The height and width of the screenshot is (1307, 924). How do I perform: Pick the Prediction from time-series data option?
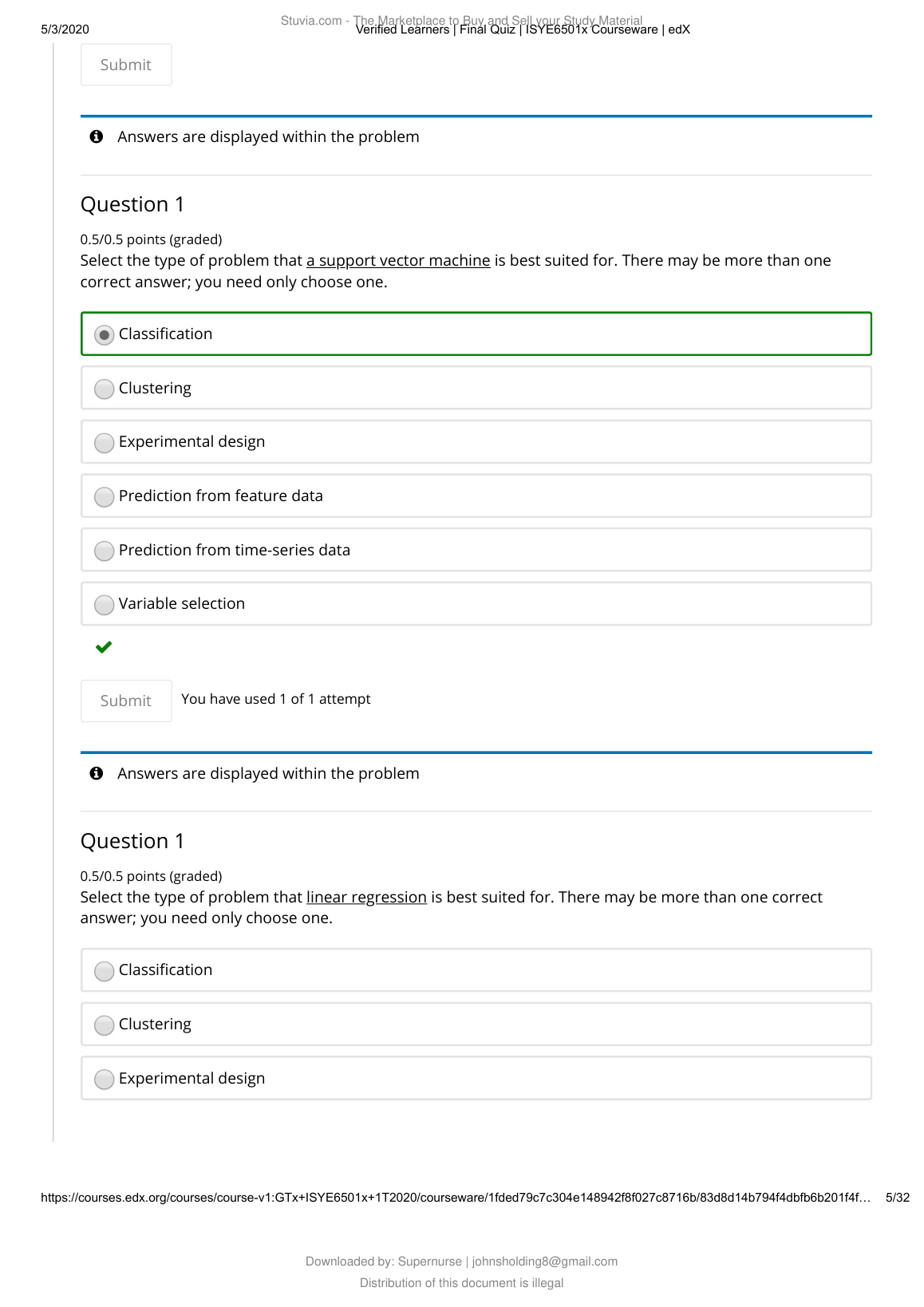point(104,551)
